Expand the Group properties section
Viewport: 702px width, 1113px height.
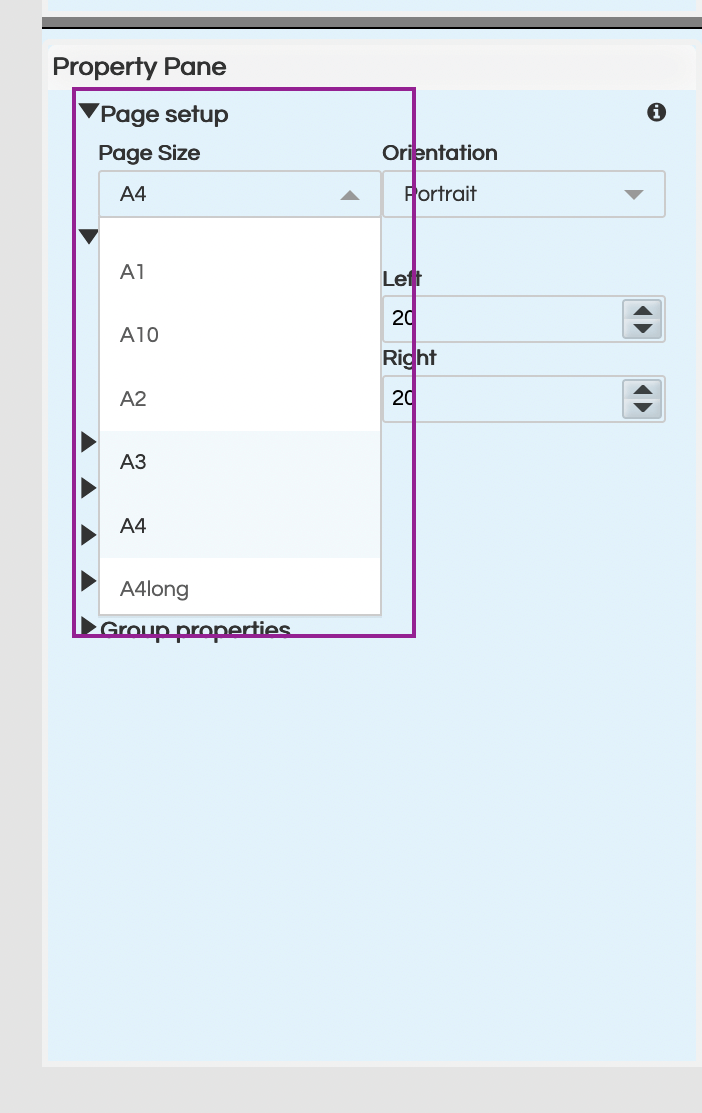tap(89, 628)
